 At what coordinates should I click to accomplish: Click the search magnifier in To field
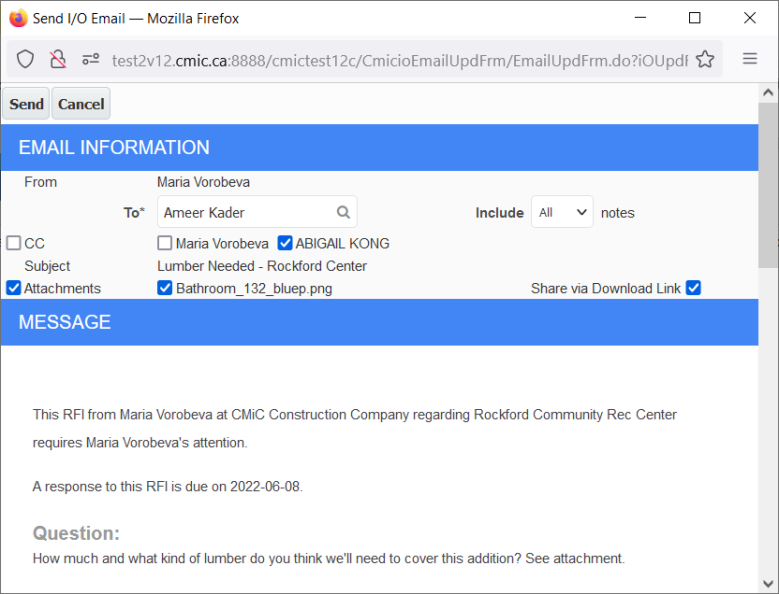click(x=343, y=212)
